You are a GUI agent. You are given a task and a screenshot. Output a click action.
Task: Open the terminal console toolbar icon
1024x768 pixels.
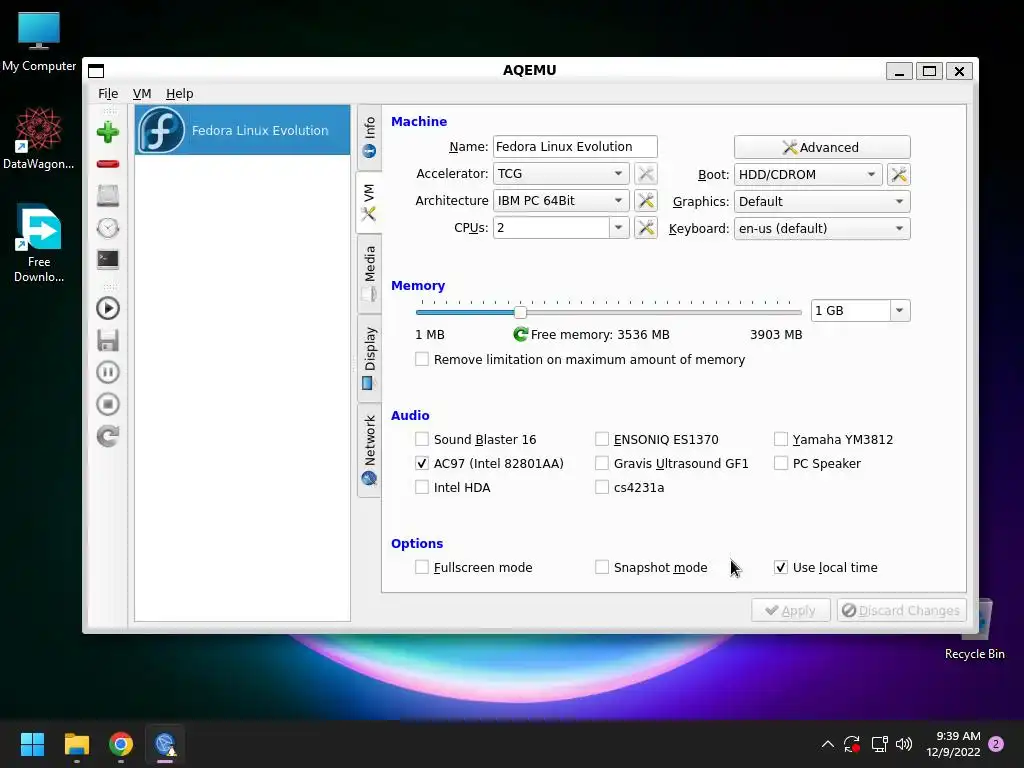pyautogui.click(x=108, y=259)
